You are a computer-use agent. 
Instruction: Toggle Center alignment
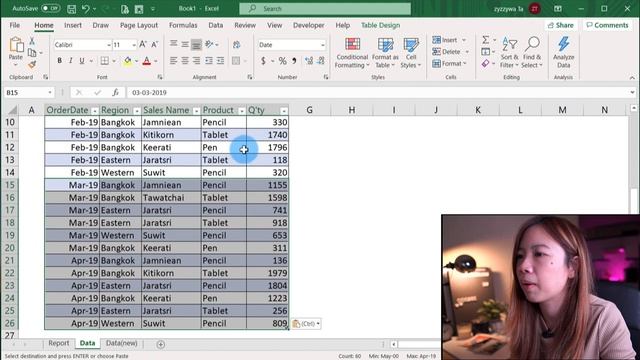[x=185, y=61]
